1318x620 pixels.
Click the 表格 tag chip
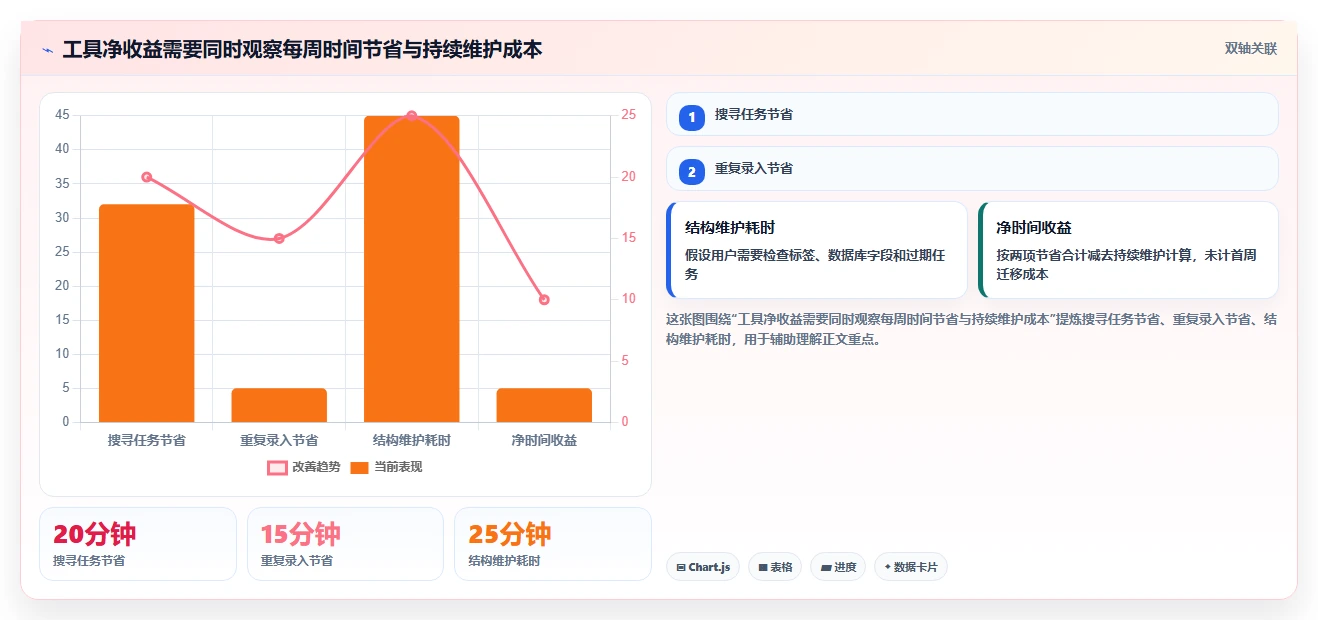tap(775, 567)
